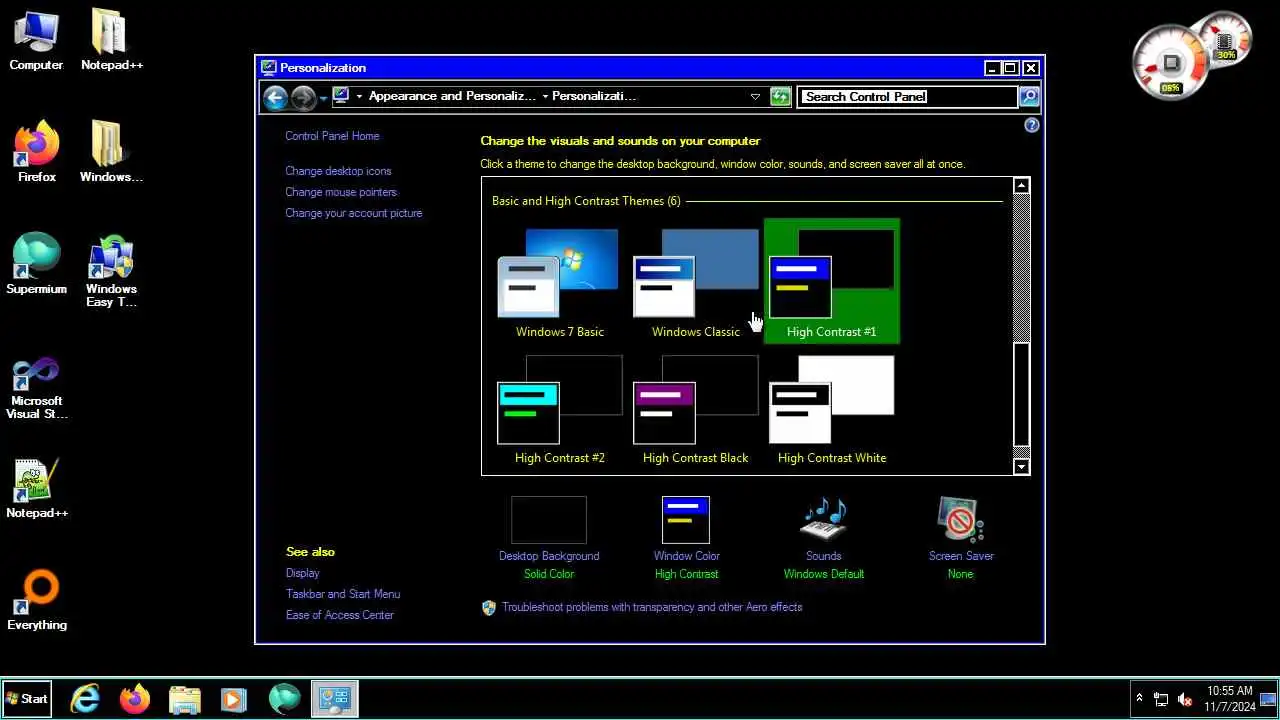Select the Windows 7 Basic theme
The image size is (1280, 720).
tap(559, 283)
